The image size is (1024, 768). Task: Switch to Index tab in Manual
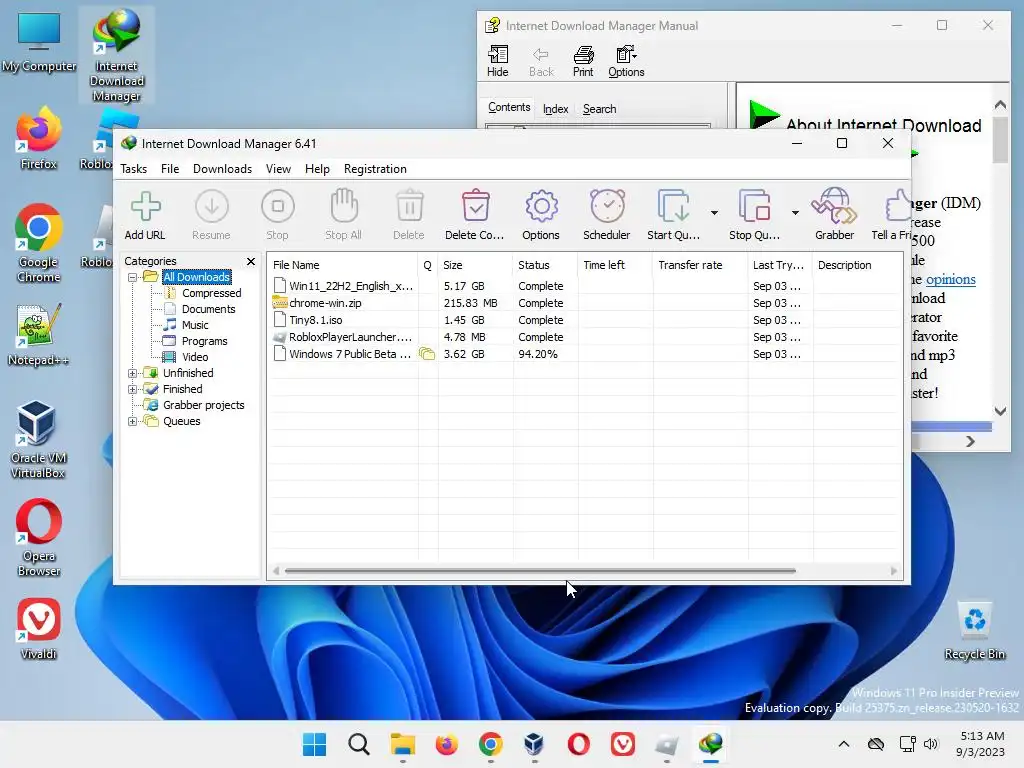[555, 109]
